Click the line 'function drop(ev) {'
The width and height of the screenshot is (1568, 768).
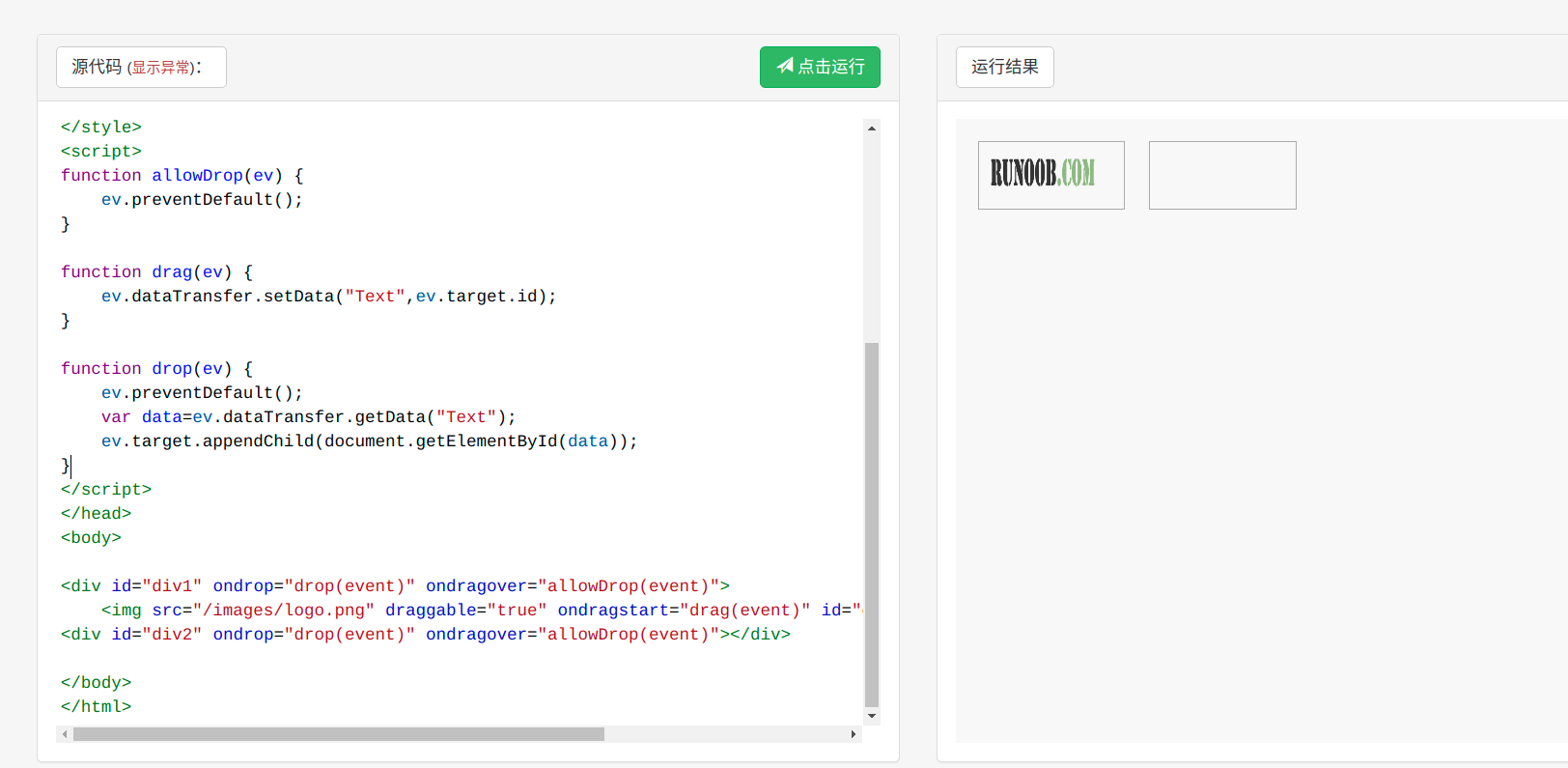156,368
